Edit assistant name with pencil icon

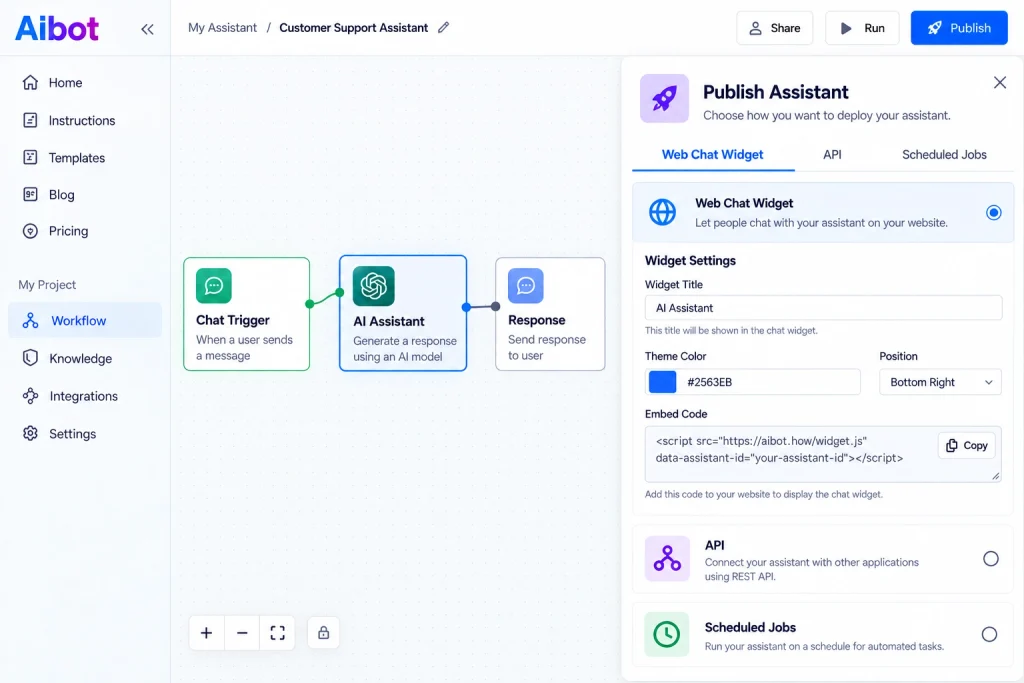click(x=443, y=27)
